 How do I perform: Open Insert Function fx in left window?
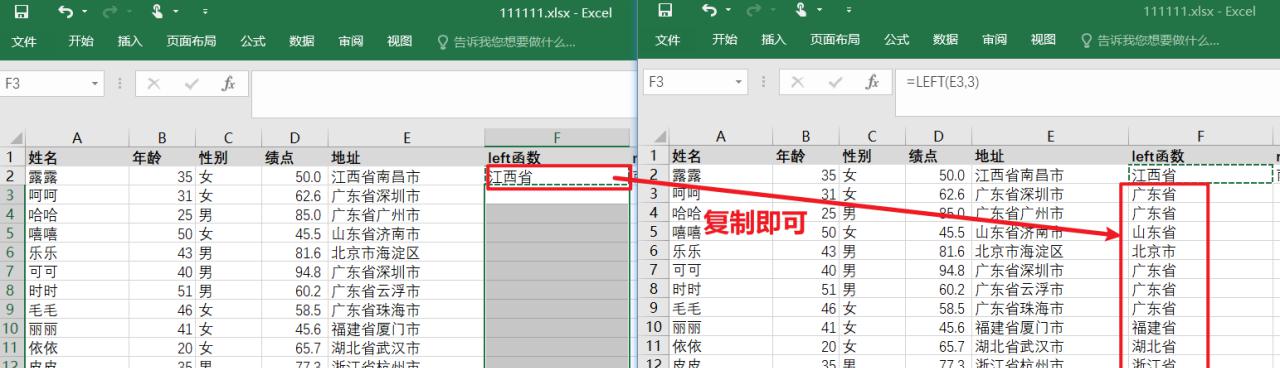click(229, 84)
